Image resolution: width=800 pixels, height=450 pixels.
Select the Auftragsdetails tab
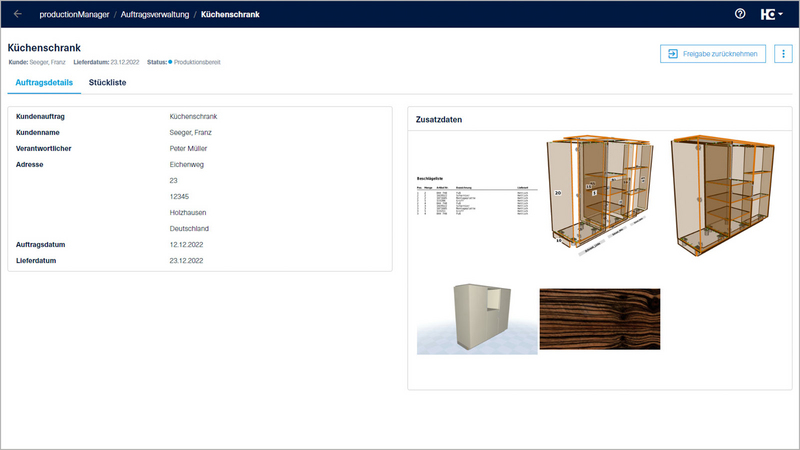[x=44, y=83]
